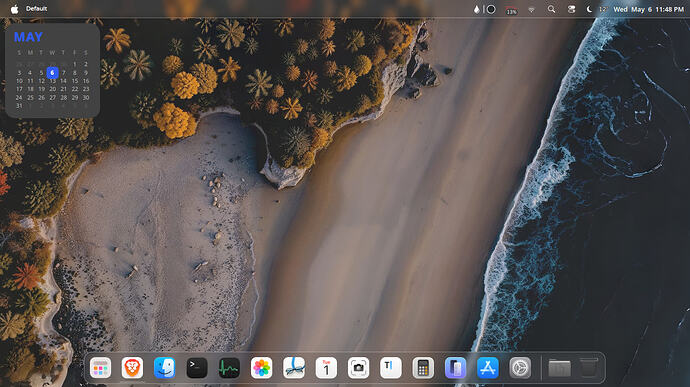The image size is (690, 387).
Task: Open Launchpad from the dock
Action: (x=100, y=368)
